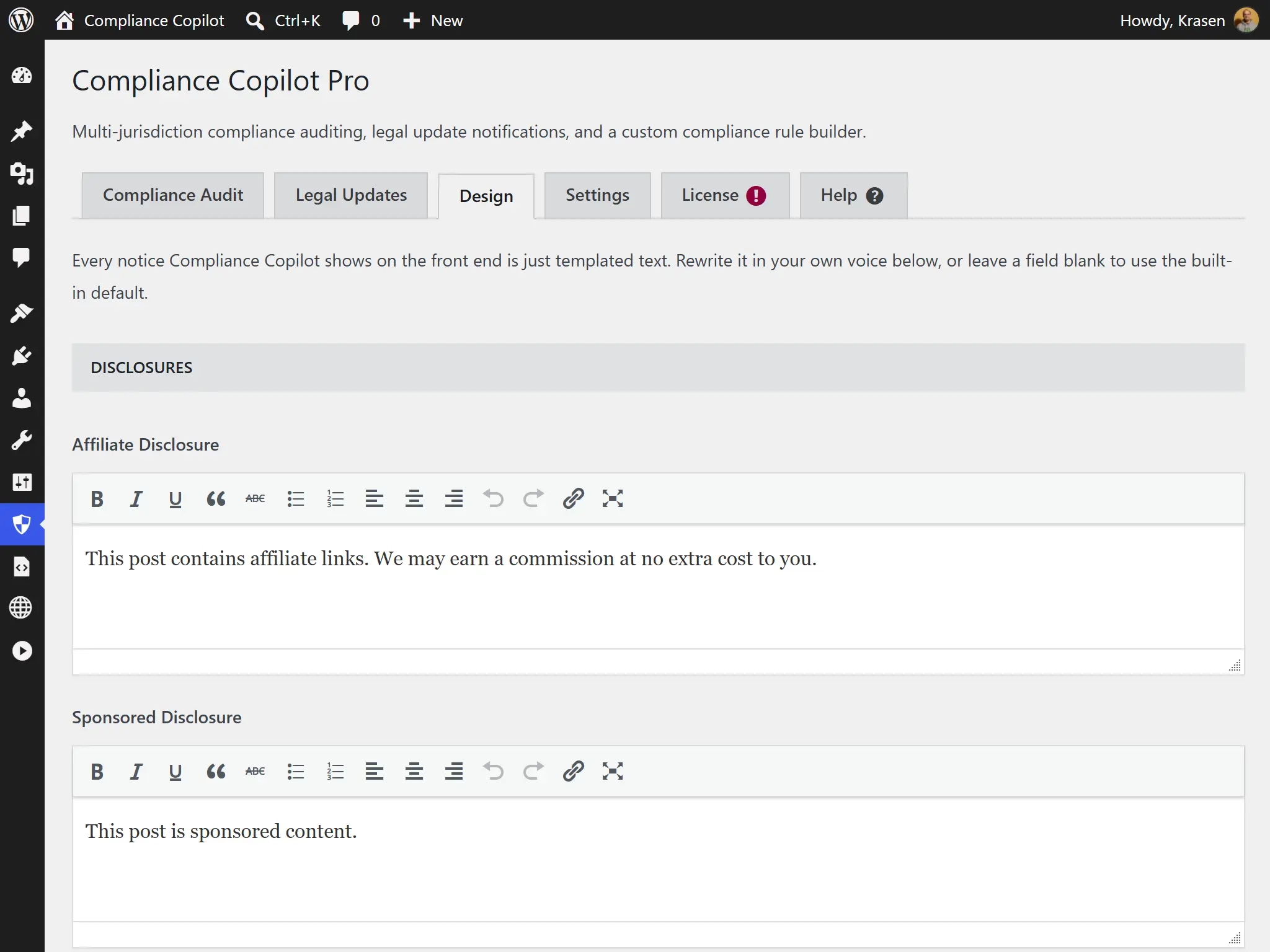Redo in the Affiliate Disclosure editor

pos(533,499)
